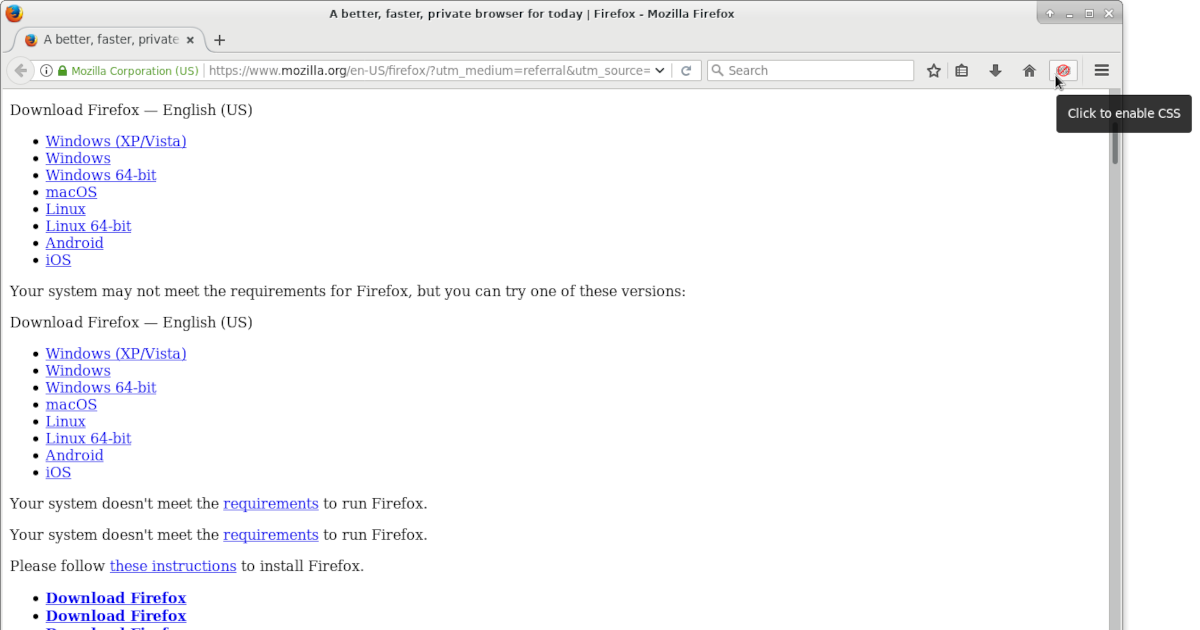Open first 'requirements' link
The height and width of the screenshot is (630, 1200).
tap(271, 503)
